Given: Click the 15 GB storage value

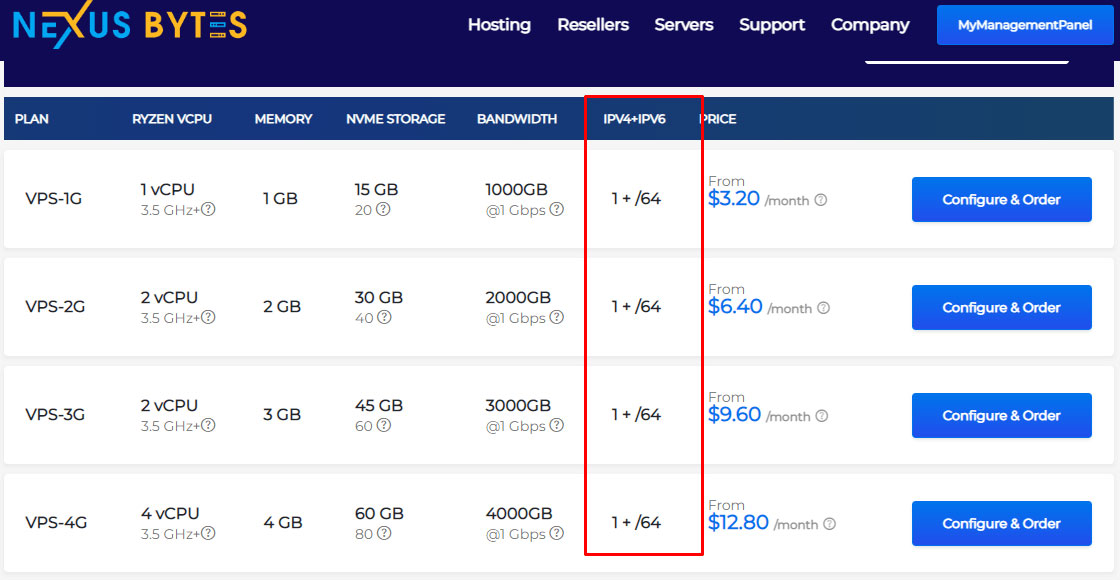Looking at the screenshot, I should [x=376, y=190].
